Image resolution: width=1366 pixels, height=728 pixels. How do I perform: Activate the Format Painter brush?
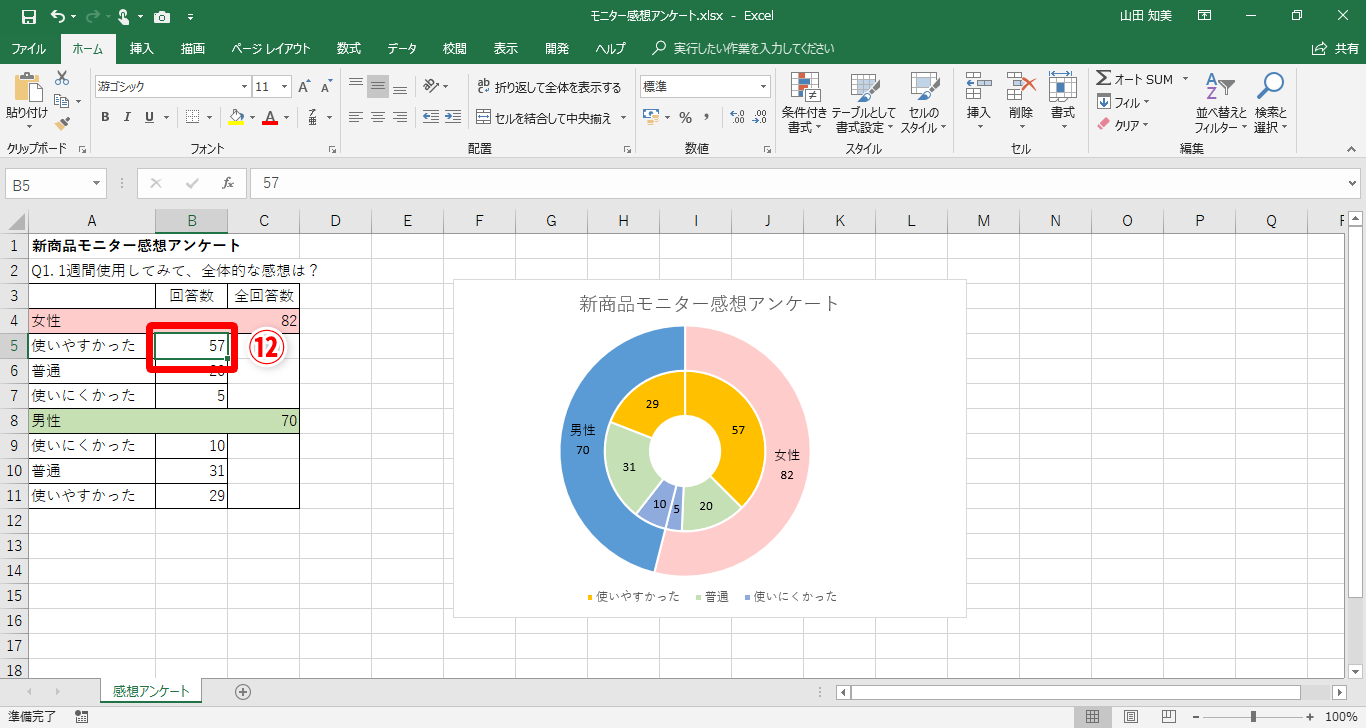(62, 124)
